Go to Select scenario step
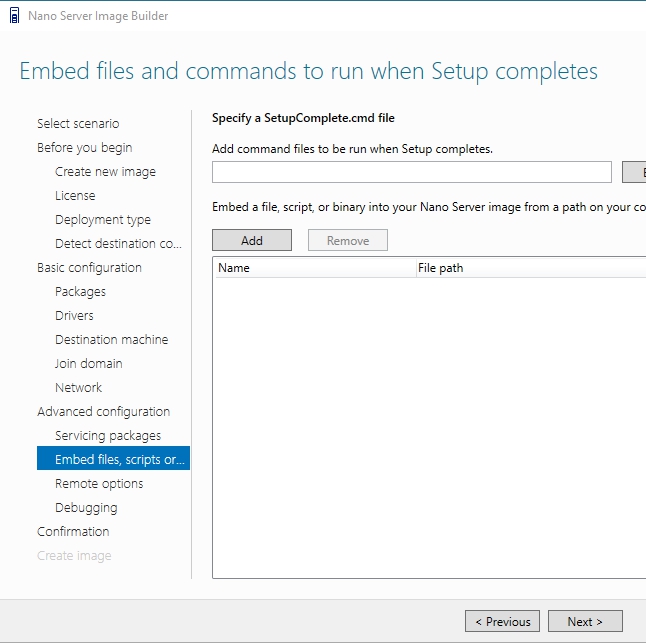This screenshot has width=646, height=643. (x=78, y=124)
